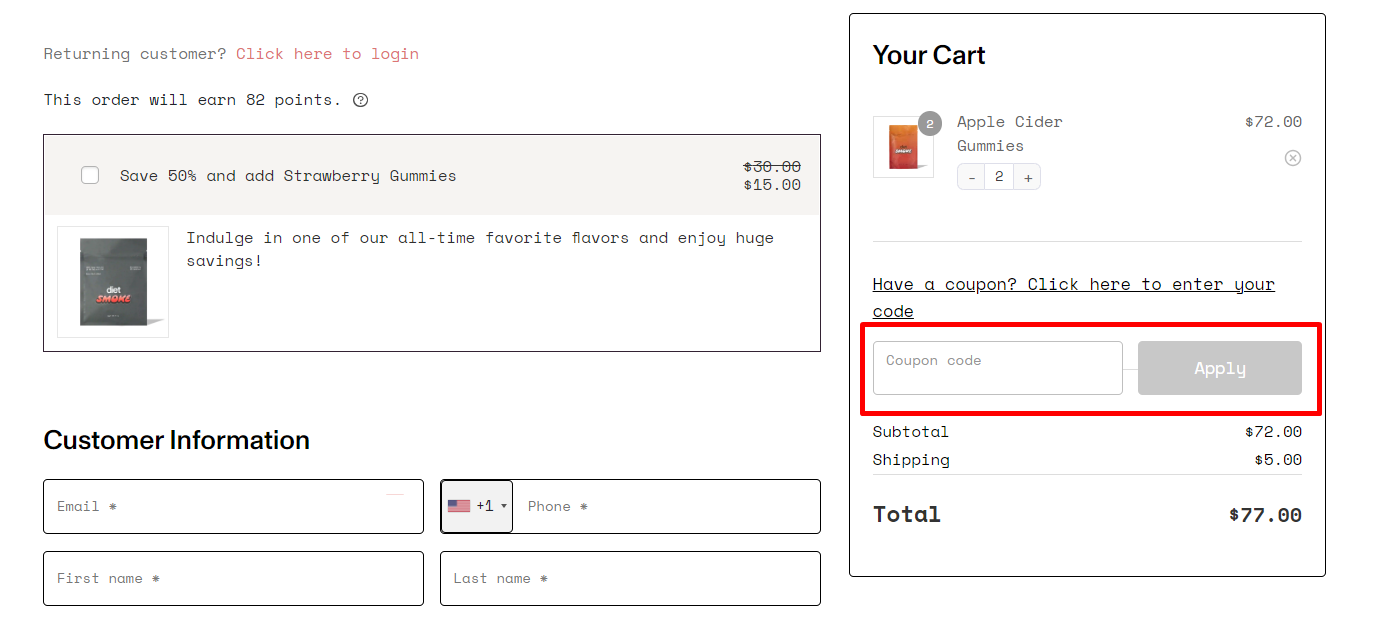Open the +1 country code dropdown
The height and width of the screenshot is (617, 1376).
[477, 506]
